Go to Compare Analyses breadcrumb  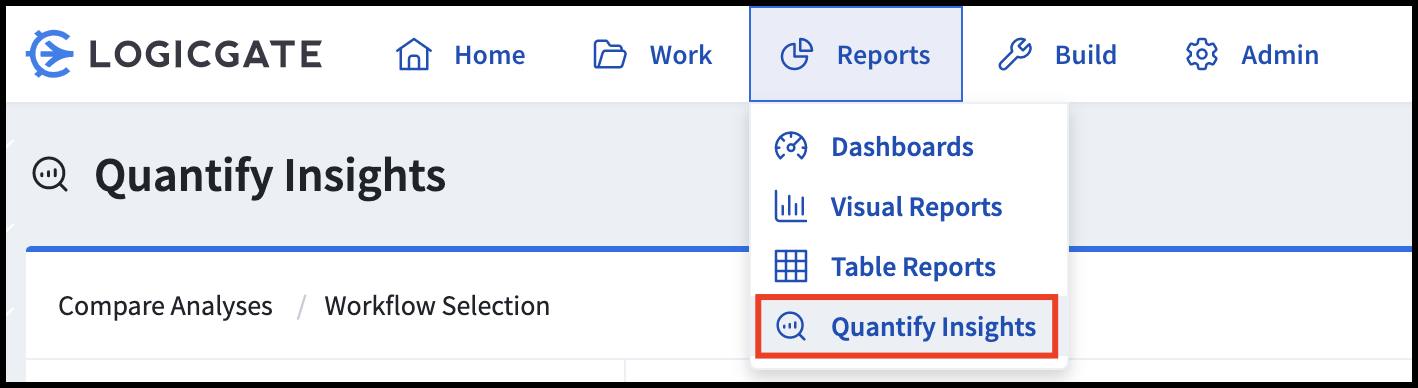pyautogui.click(x=165, y=305)
